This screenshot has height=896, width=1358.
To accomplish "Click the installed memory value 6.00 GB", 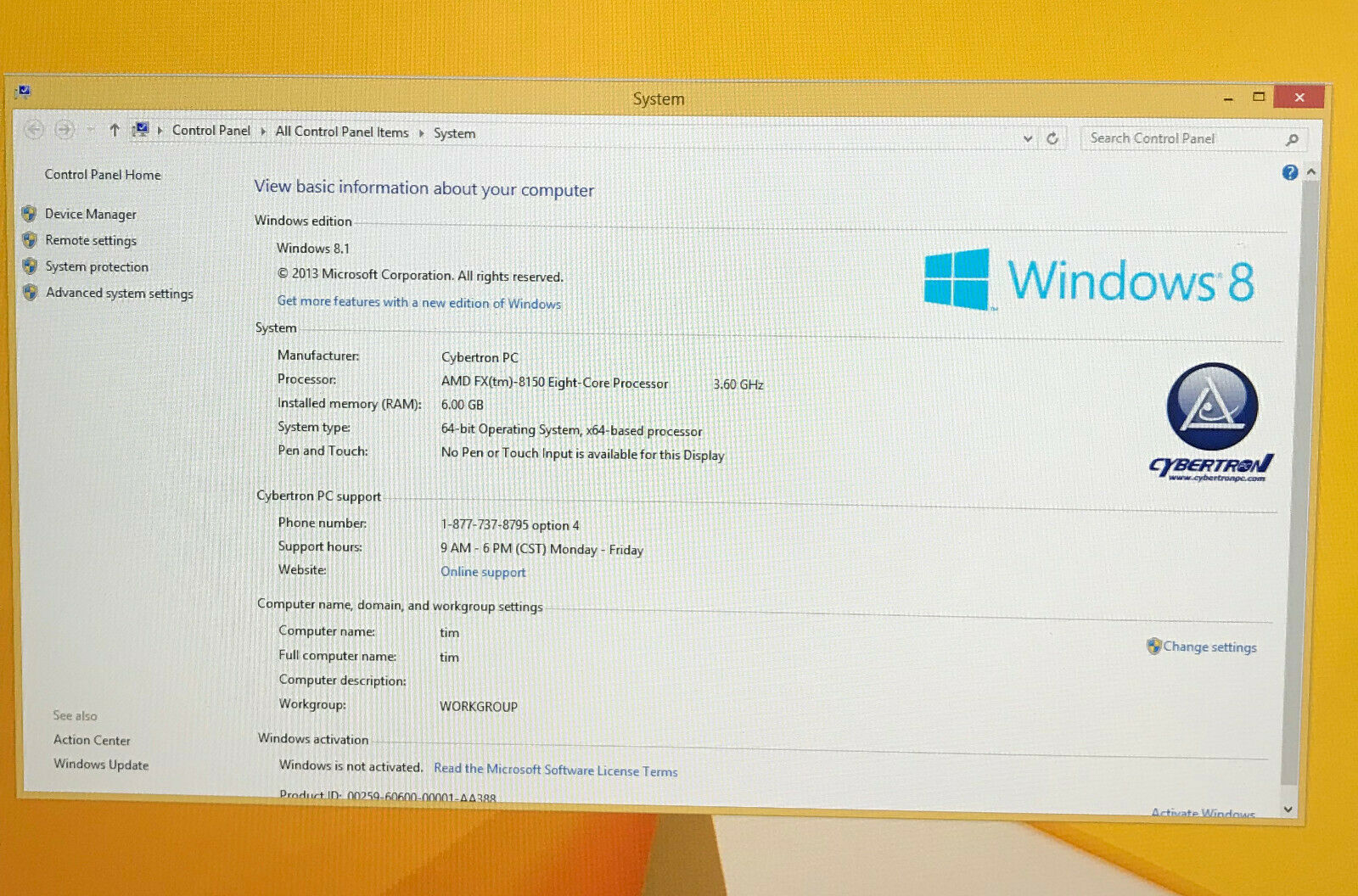I will click(462, 406).
